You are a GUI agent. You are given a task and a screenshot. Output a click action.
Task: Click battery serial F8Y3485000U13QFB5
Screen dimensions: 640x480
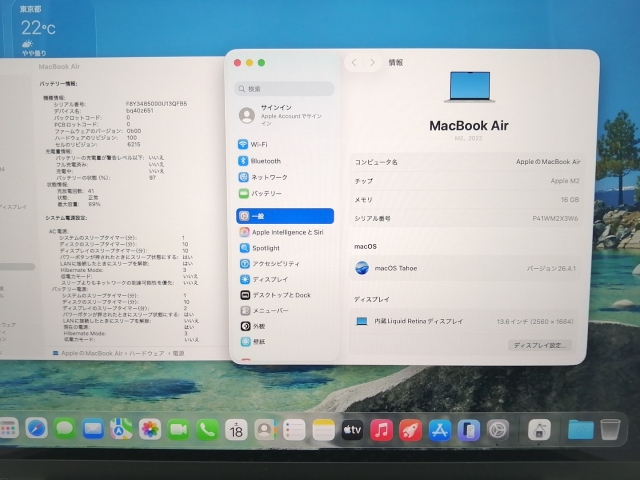[x=156, y=104]
